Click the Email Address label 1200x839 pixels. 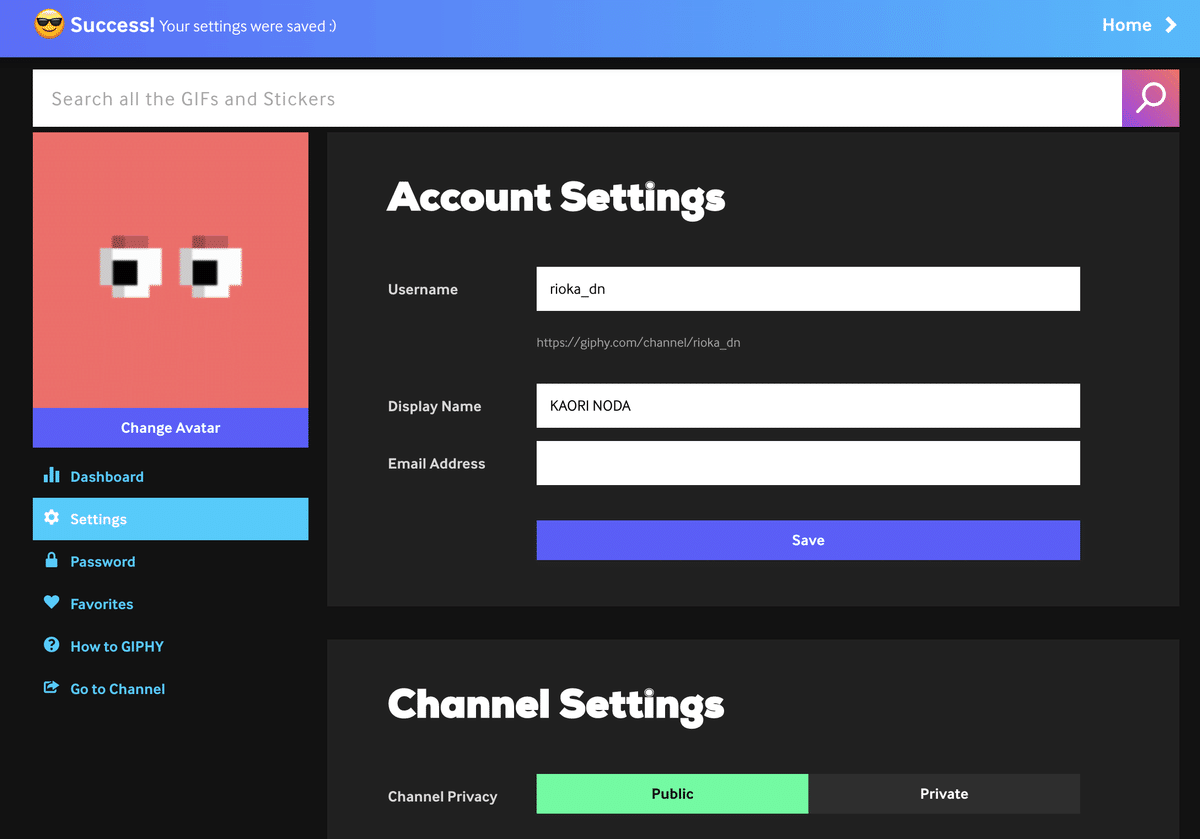coord(437,463)
